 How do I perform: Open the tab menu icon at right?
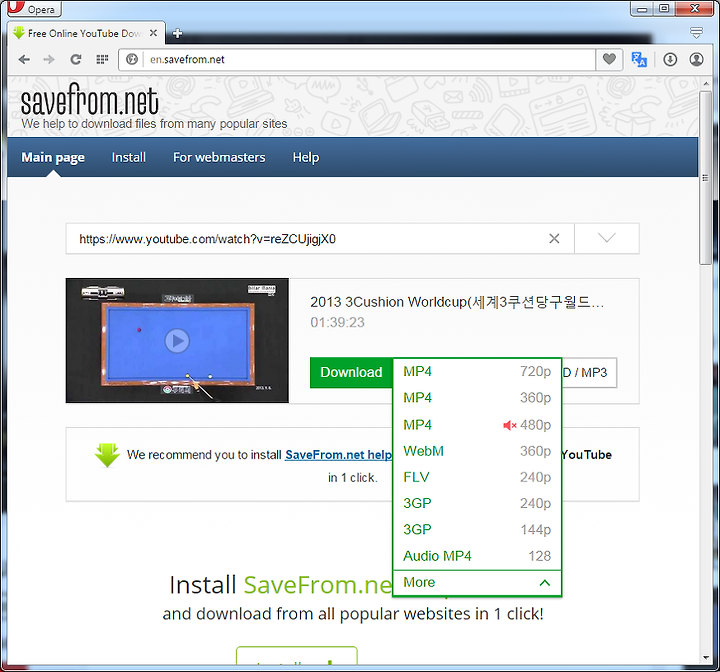[x=696, y=33]
